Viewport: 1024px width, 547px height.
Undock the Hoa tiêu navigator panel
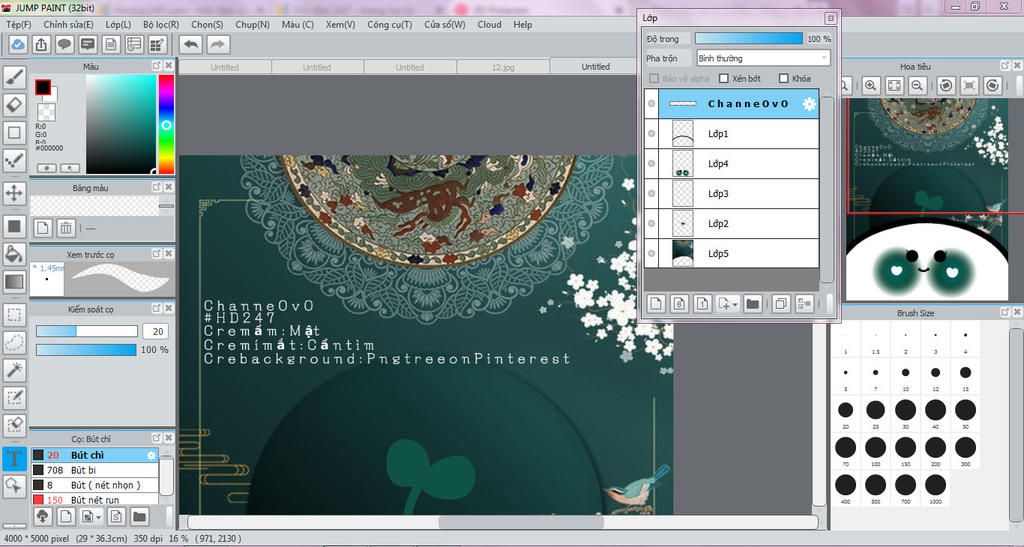(1005, 66)
